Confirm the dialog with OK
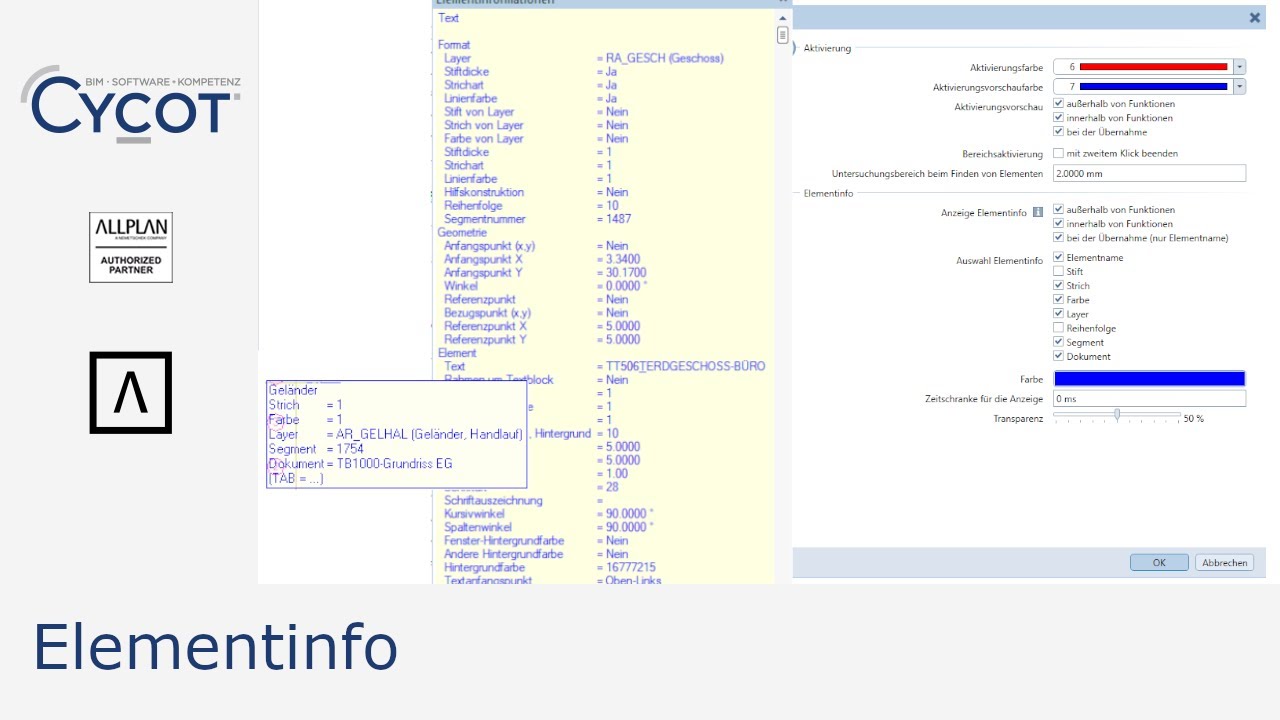 (x=1159, y=562)
